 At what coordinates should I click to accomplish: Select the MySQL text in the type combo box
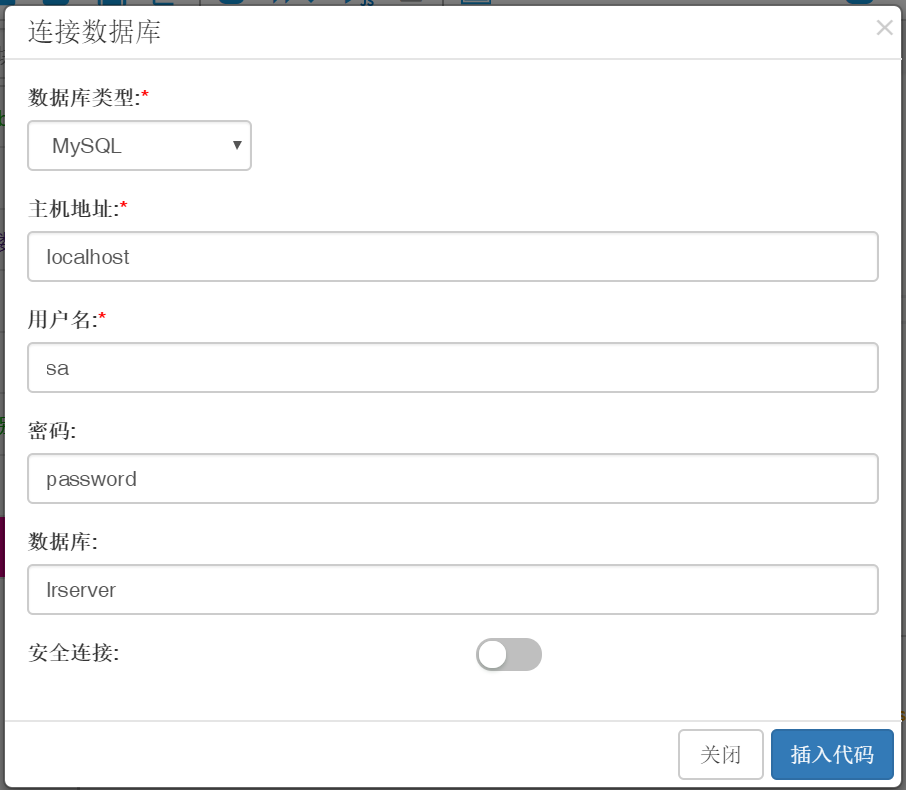(x=87, y=146)
